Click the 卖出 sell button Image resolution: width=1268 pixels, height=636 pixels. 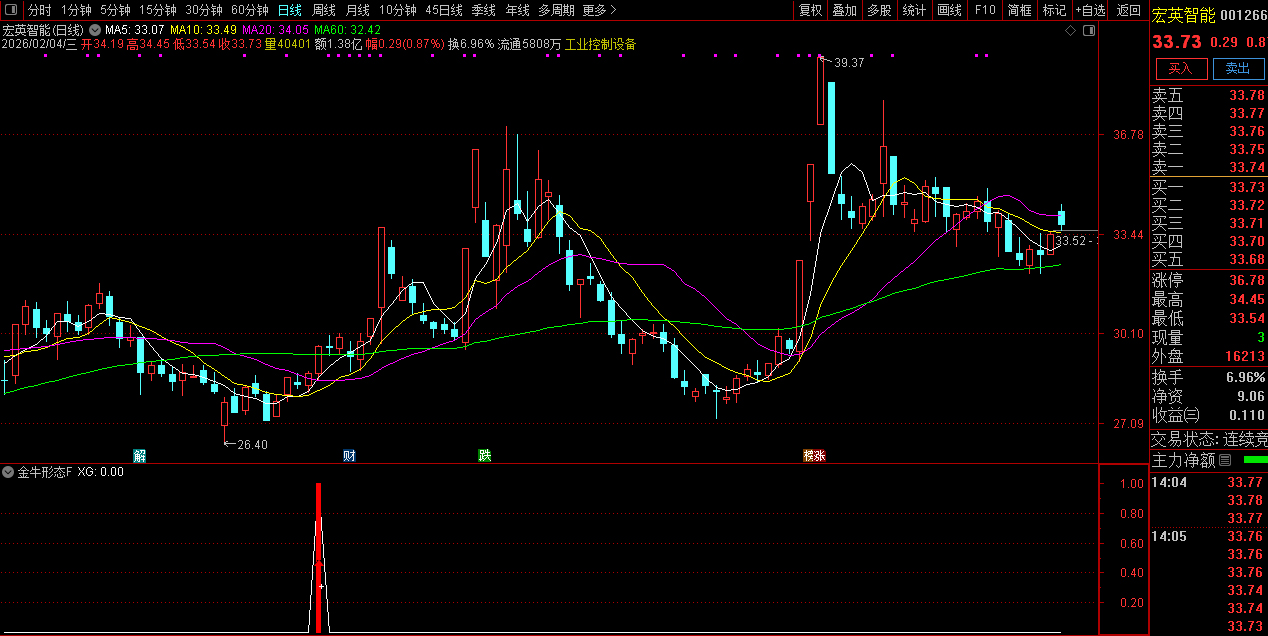(1237, 68)
